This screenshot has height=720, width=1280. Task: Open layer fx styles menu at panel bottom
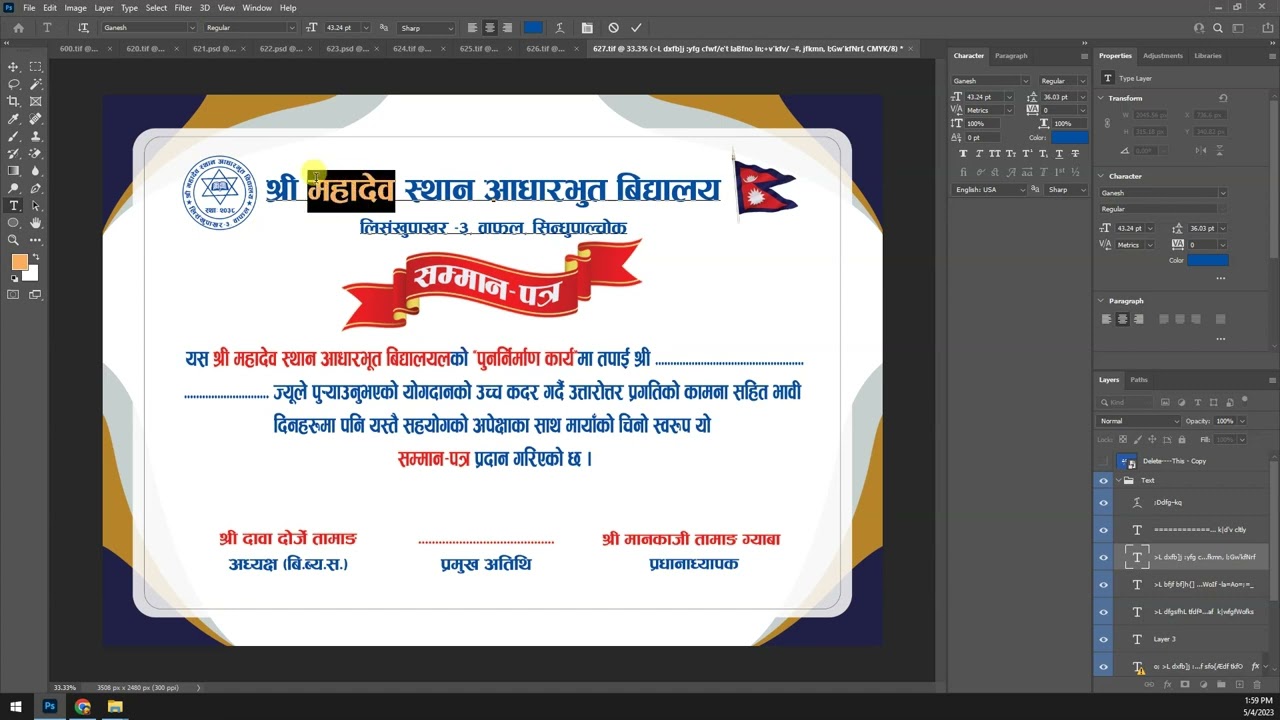coord(1167,685)
